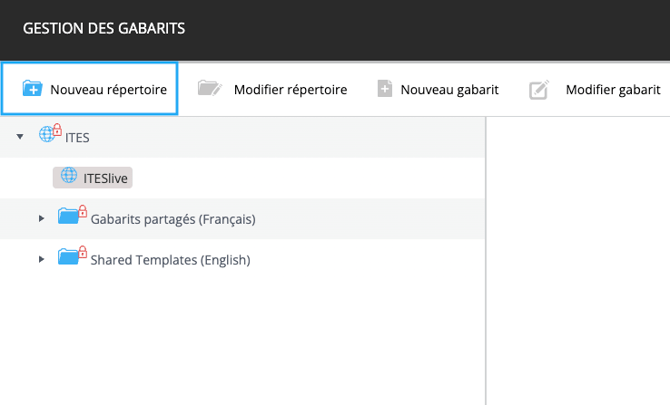
Task: Click the Nouveau gabarit document-plus icon
Action: tap(385, 89)
